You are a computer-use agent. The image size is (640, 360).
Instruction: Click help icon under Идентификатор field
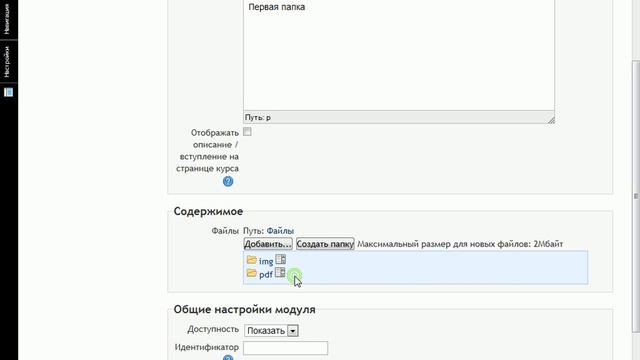228,358
